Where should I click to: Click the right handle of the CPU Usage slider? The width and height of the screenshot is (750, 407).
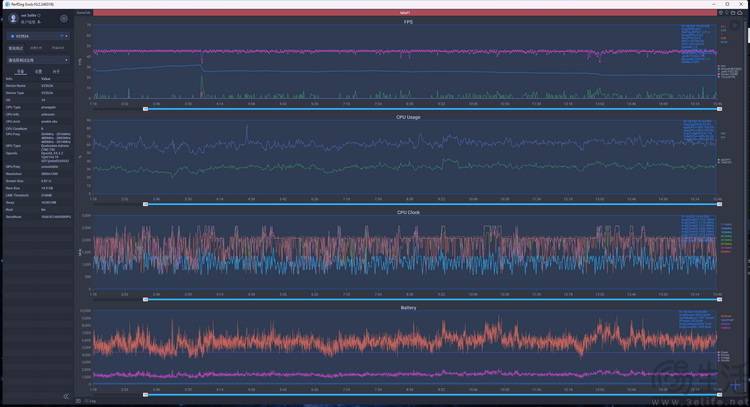click(x=719, y=204)
